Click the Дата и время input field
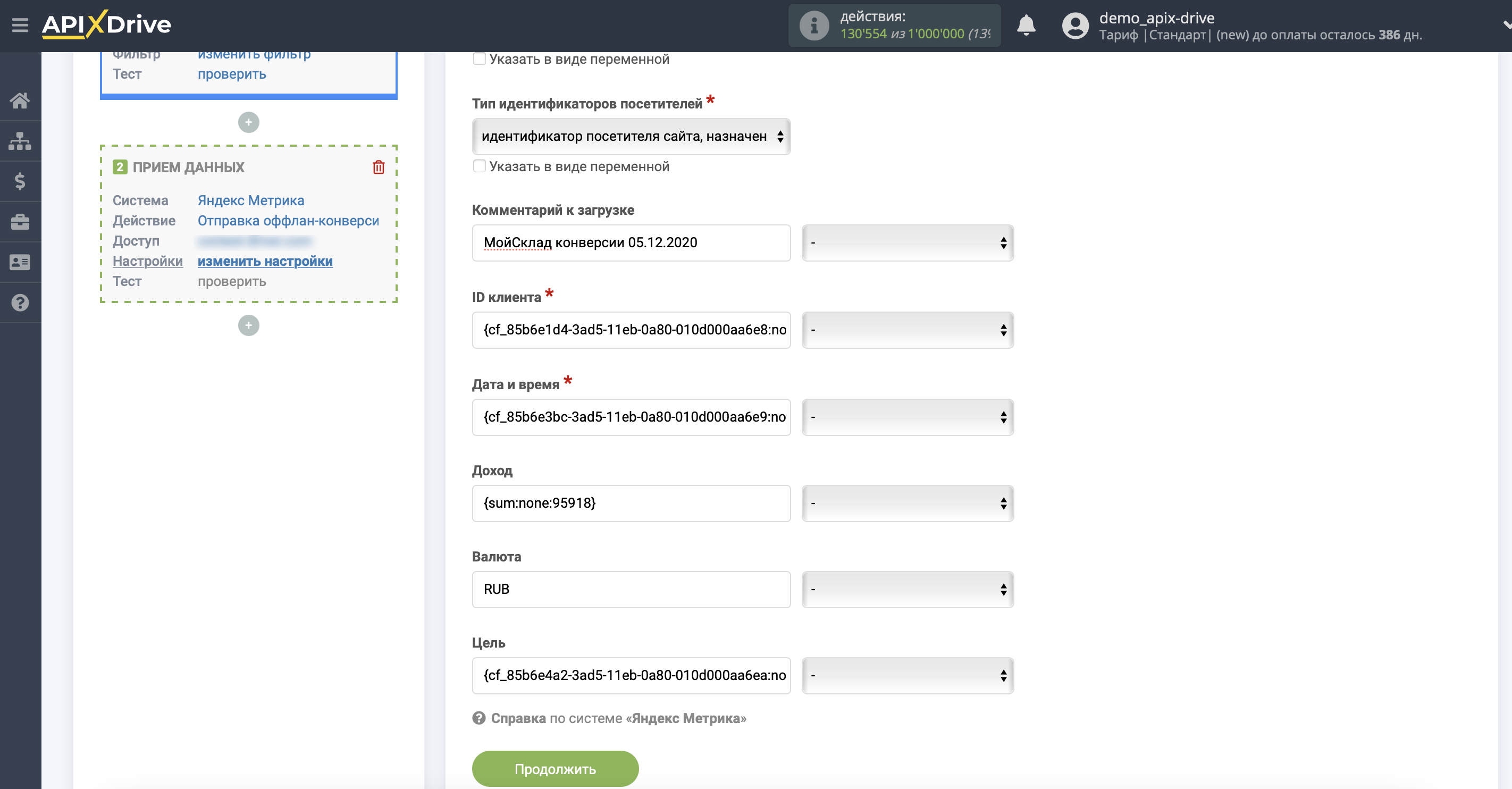Screen dimensions: 1512x789 pos(632,417)
